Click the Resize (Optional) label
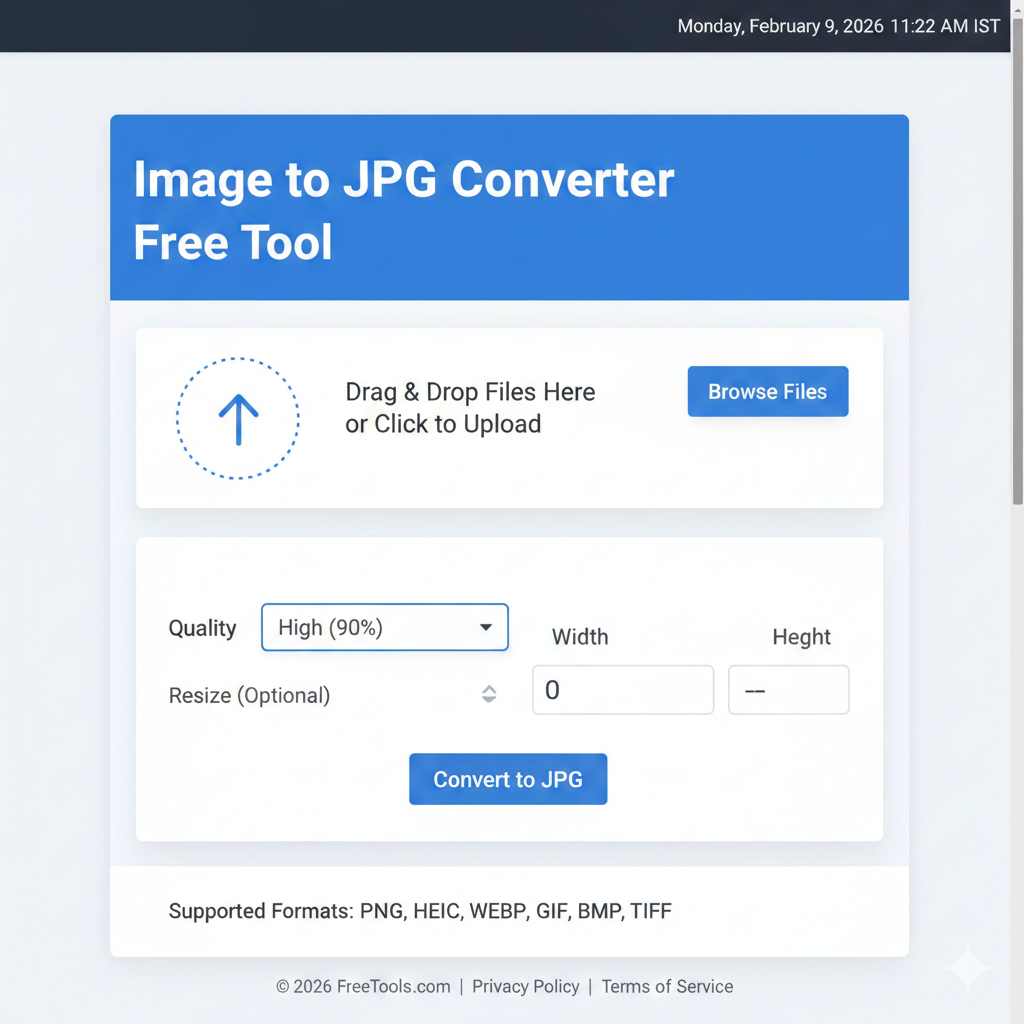1024x1024 pixels. (249, 695)
